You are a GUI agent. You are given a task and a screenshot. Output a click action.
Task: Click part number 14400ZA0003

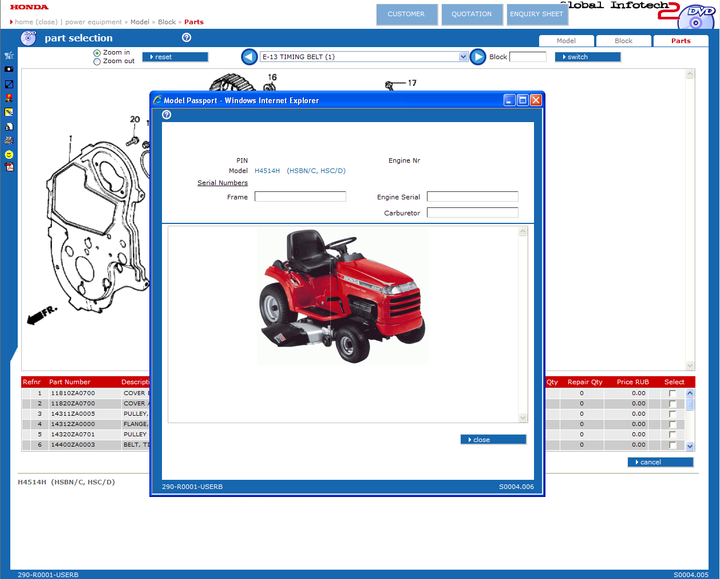[73, 445]
